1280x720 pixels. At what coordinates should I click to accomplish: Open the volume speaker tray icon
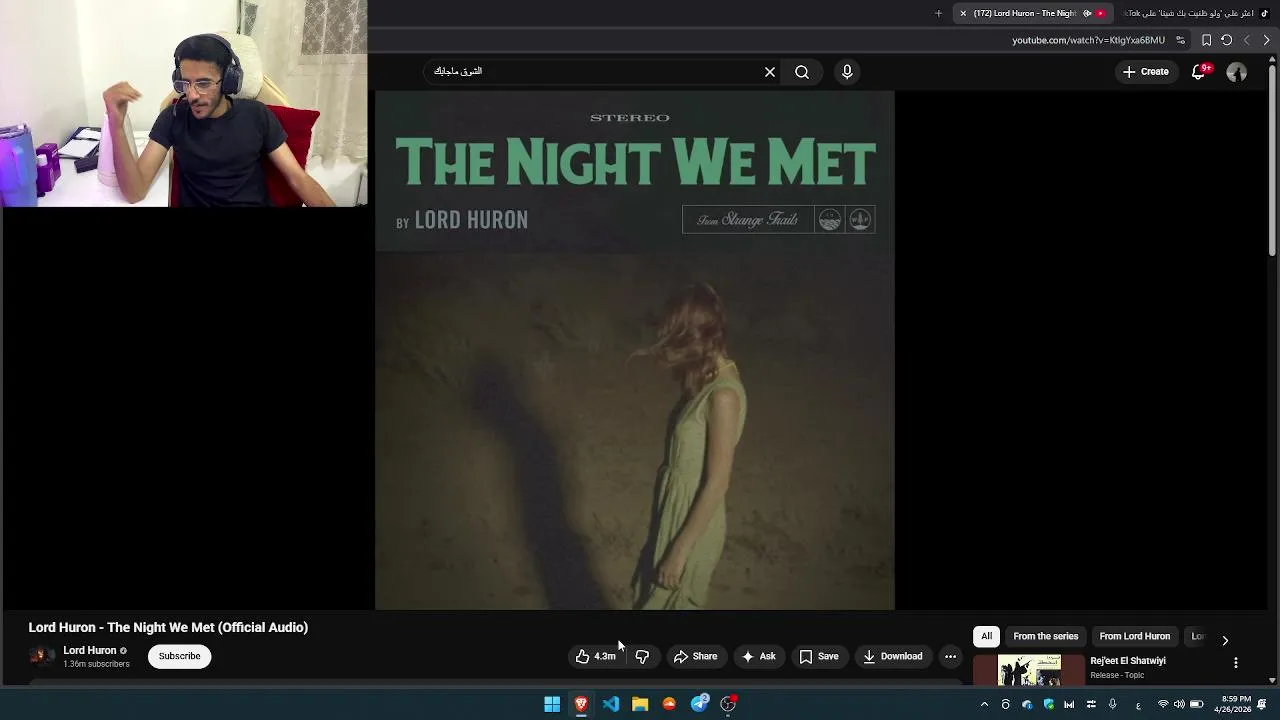point(1178,704)
